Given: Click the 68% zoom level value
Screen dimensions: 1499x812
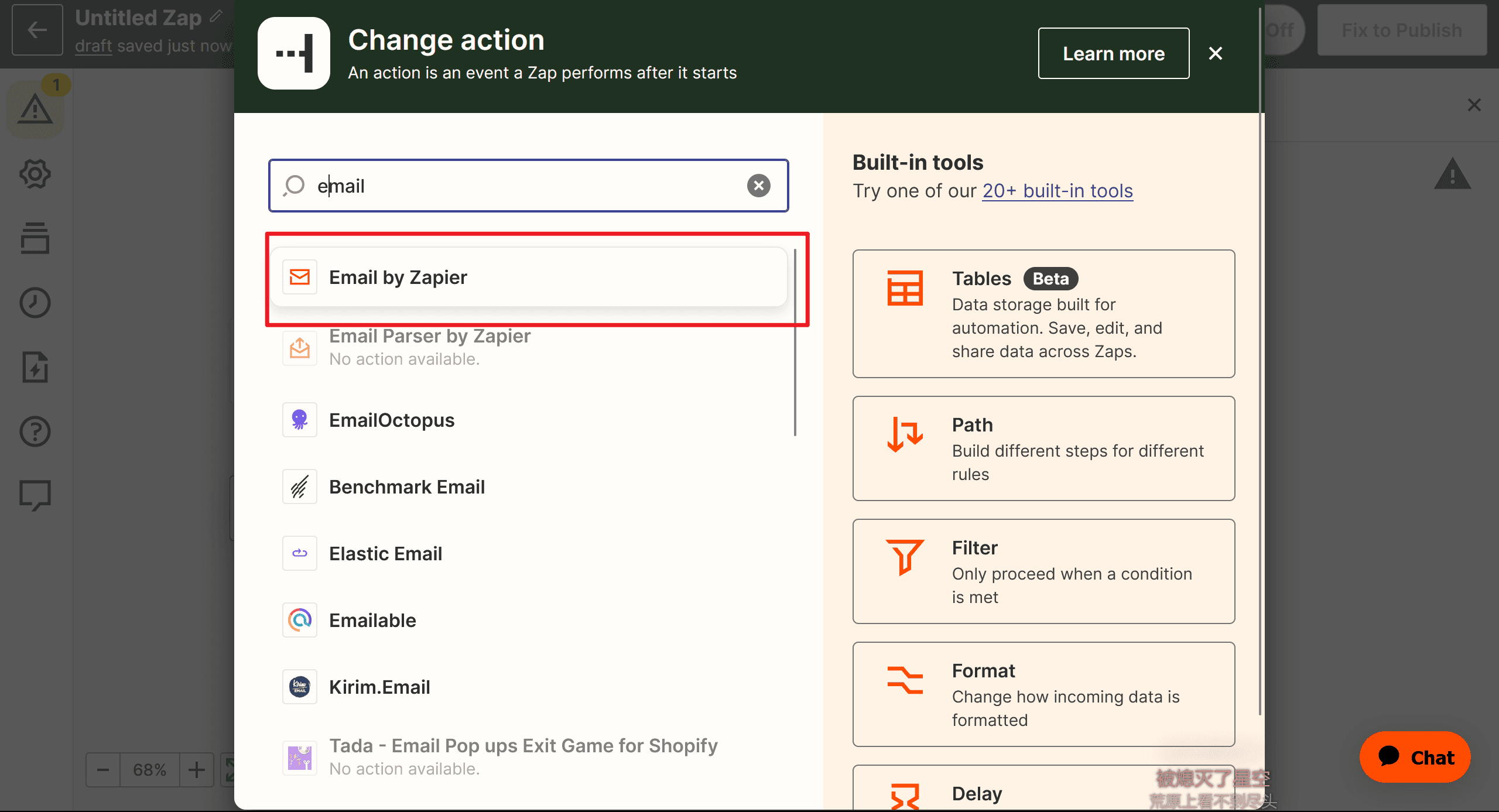Looking at the screenshot, I should [x=150, y=769].
